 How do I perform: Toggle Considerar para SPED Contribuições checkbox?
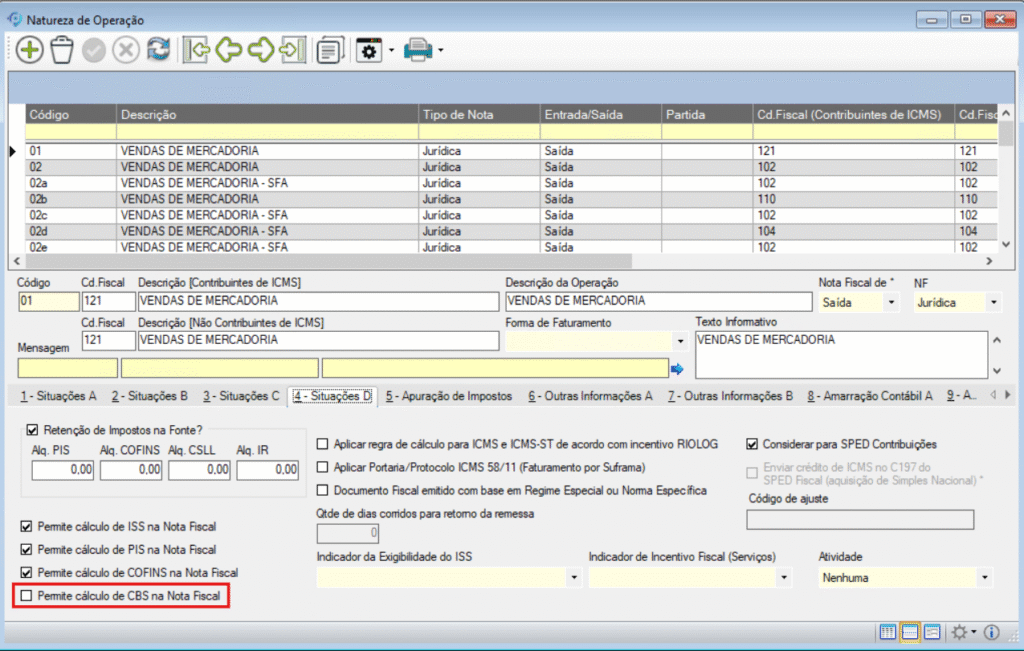[753, 444]
